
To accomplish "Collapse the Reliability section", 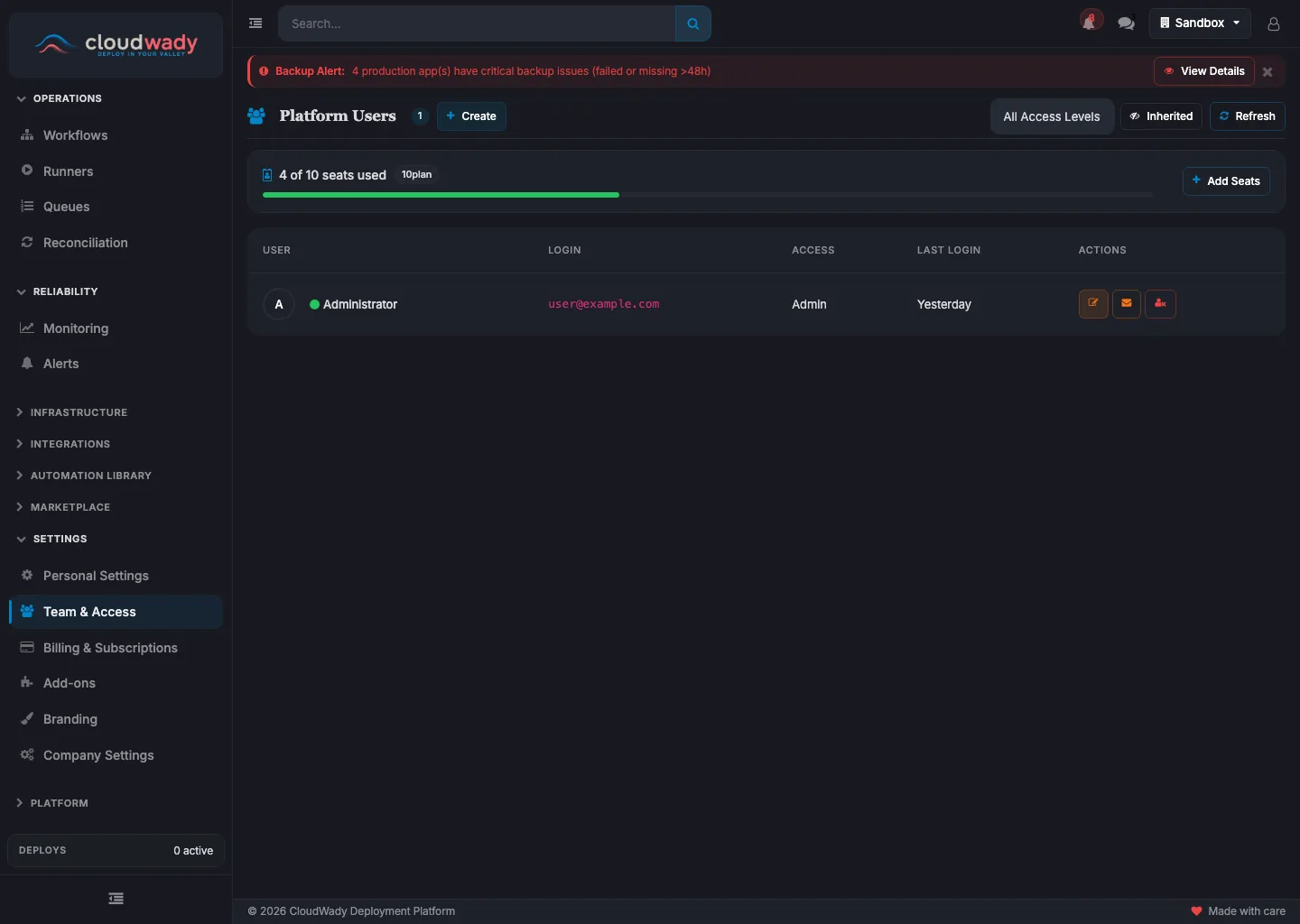I will pos(58,291).
